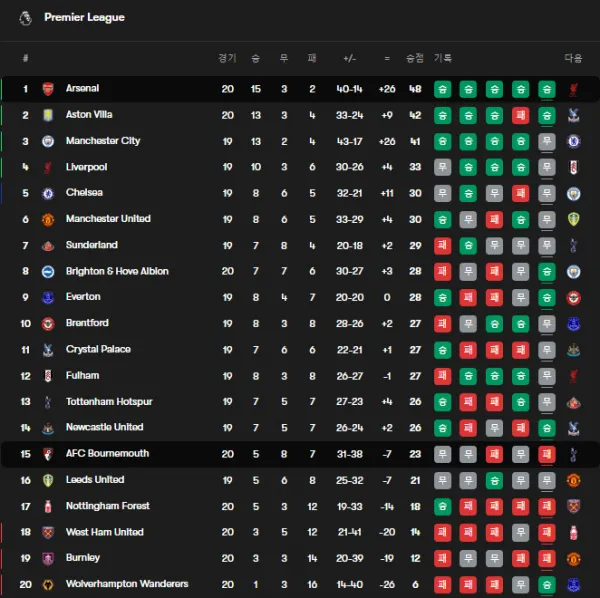Click the Premier League lion logo
Viewport: 600px width, 598px height.
click(25, 17)
